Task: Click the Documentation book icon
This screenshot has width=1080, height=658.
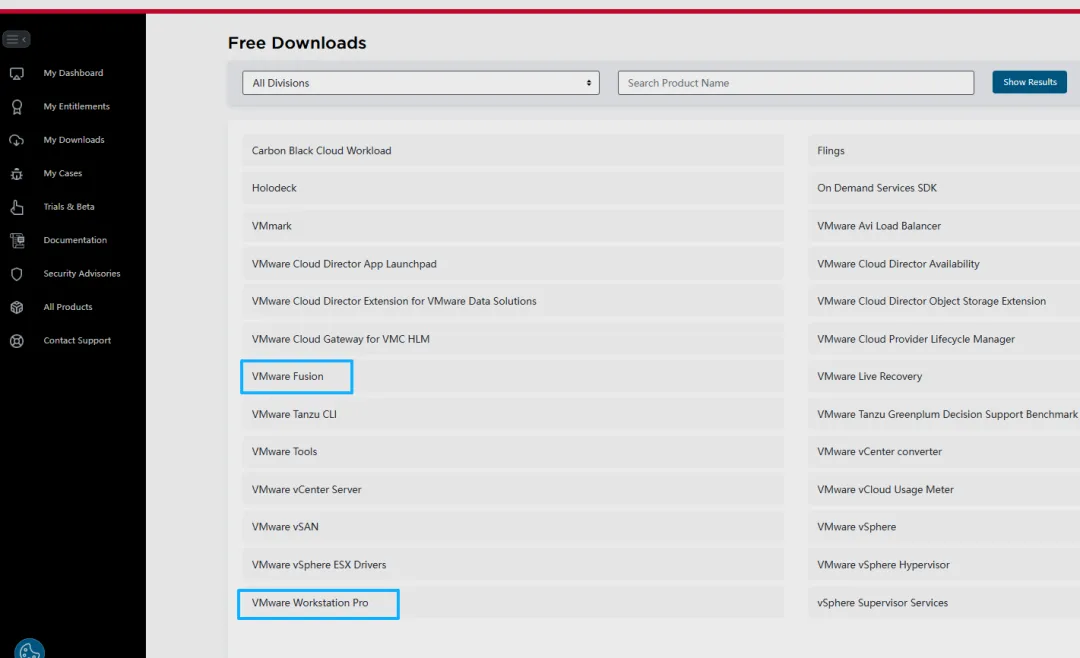Action: (x=17, y=240)
